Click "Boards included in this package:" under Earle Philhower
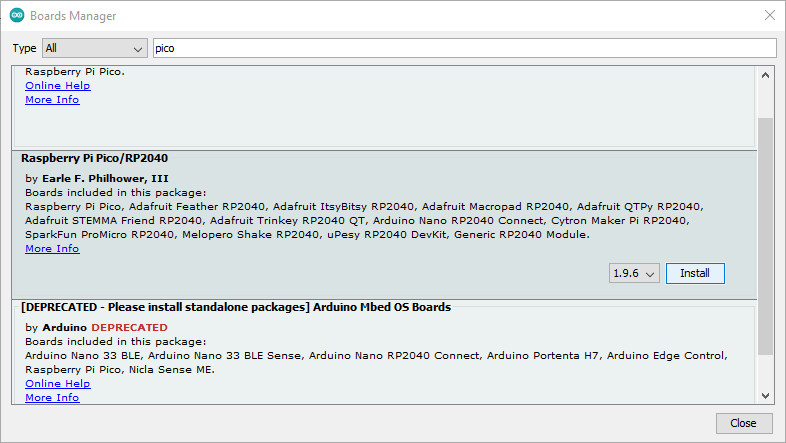Image resolution: width=786 pixels, height=443 pixels. [x=116, y=192]
